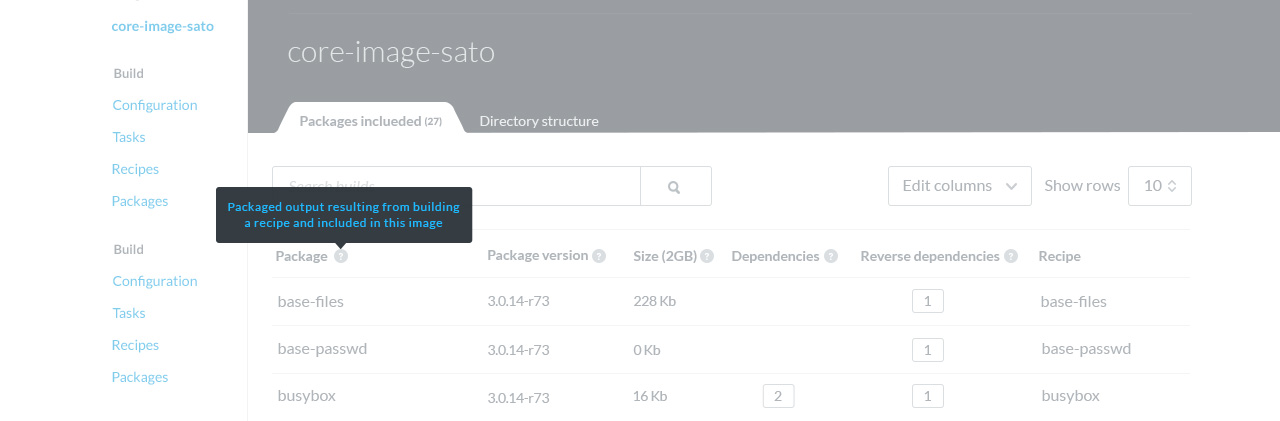Change Show rows value of 10
Viewport: 1280px width, 421px height.
coord(1159,186)
